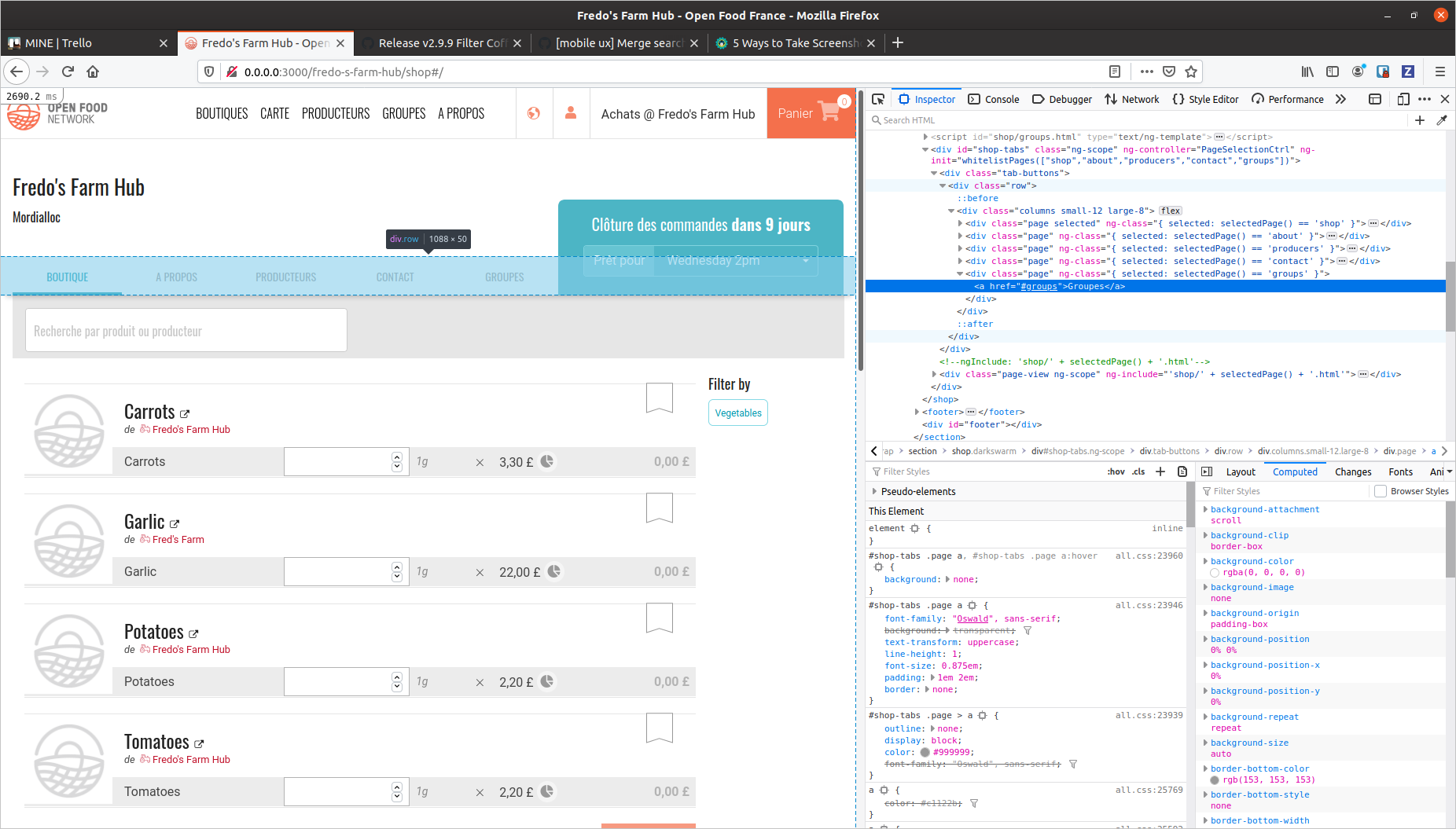The width and height of the screenshot is (1456, 829).
Task: Enable the Browser Styles checkbox
Action: [1381, 491]
